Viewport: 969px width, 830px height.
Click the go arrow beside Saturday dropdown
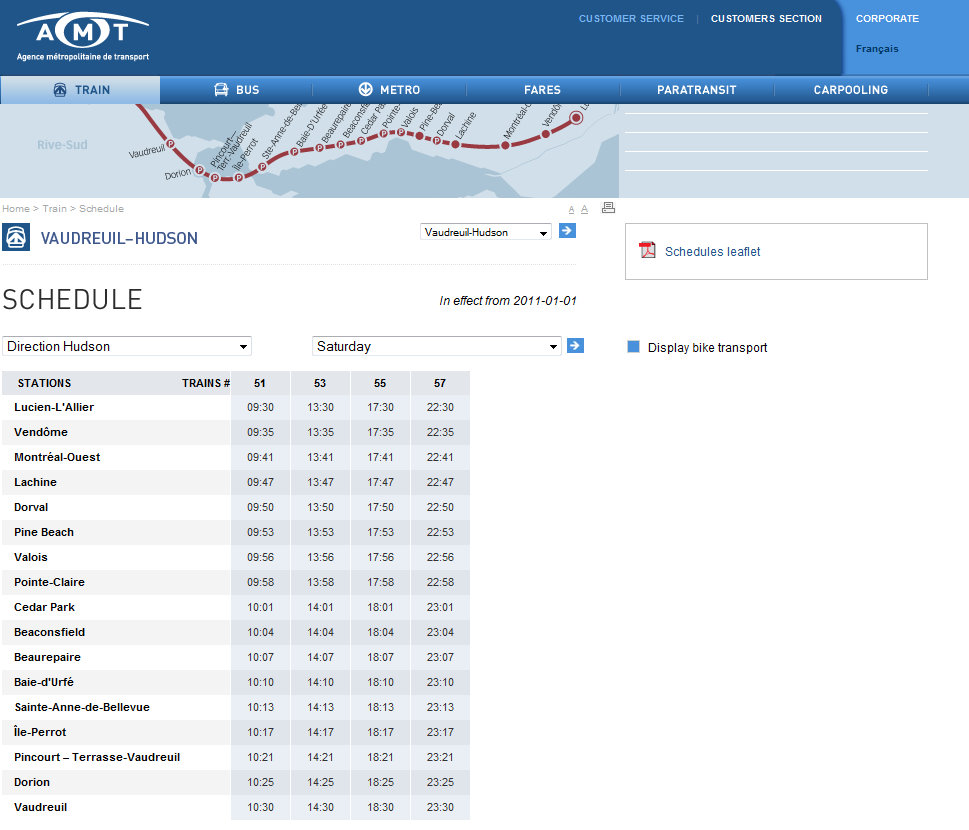[x=575, y=345]
